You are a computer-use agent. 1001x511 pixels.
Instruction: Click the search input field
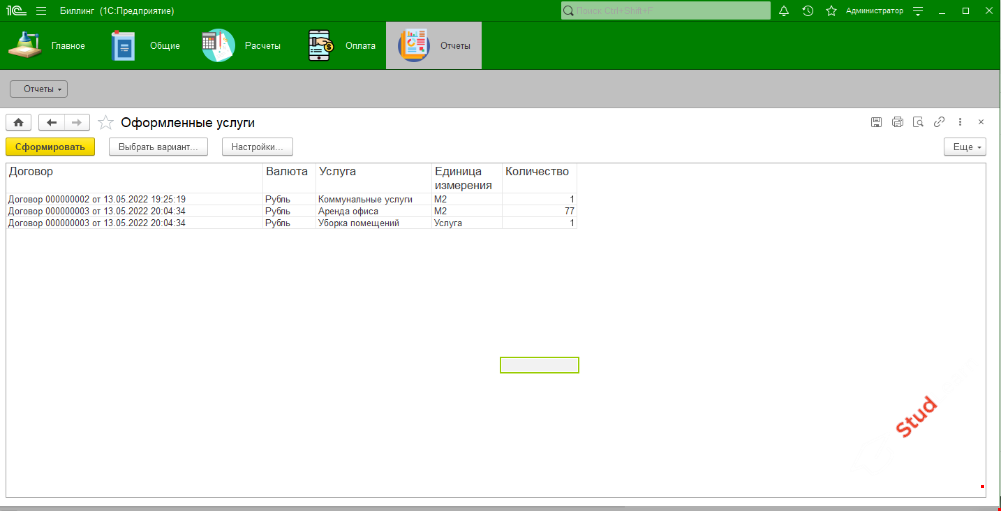[666, 11]
